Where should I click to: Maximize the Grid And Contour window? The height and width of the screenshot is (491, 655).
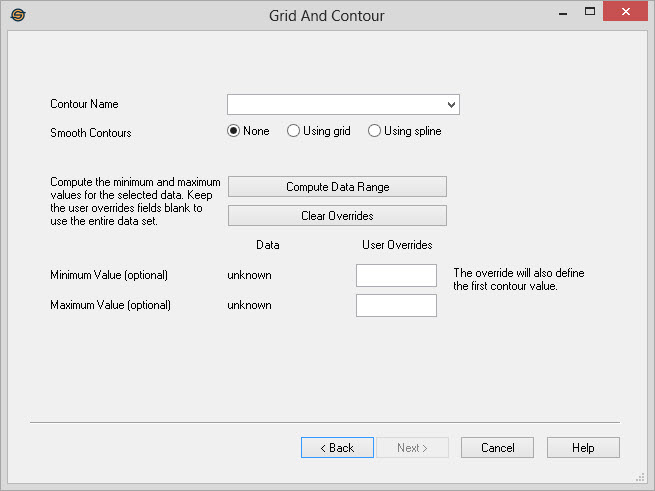[590, 14]
